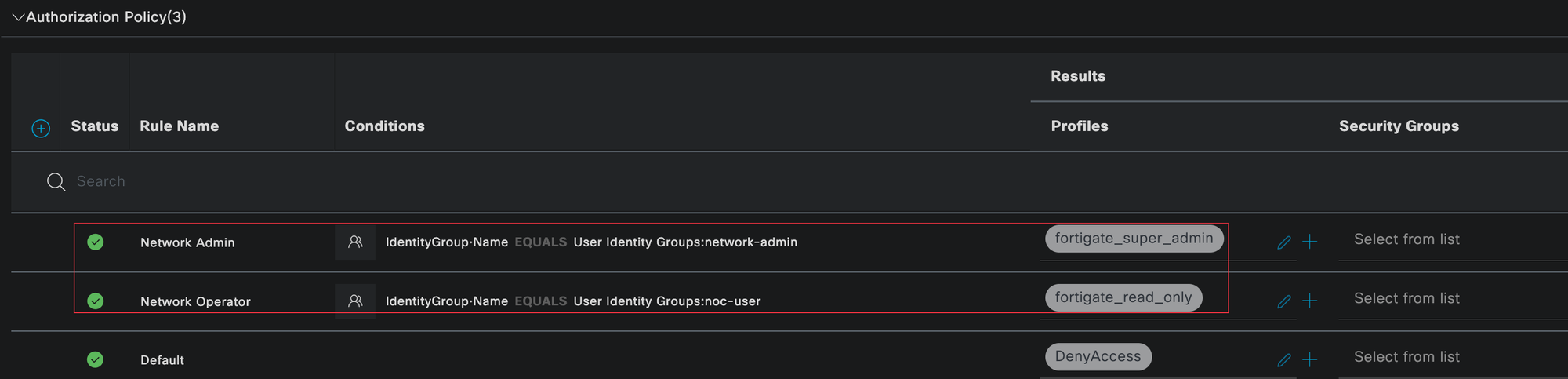This screenshot has width=1568, height=379.
Task: Click the fortigate_super_admin profile tag
Action: click(1134, 239)
